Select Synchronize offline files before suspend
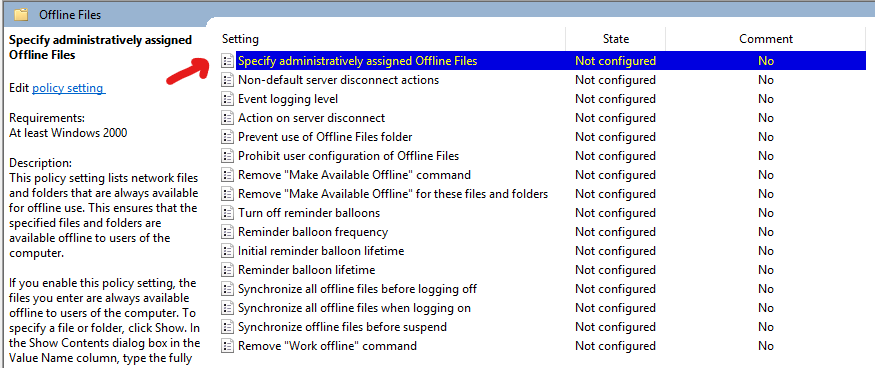Screen dimensions: 875x368 343,327
